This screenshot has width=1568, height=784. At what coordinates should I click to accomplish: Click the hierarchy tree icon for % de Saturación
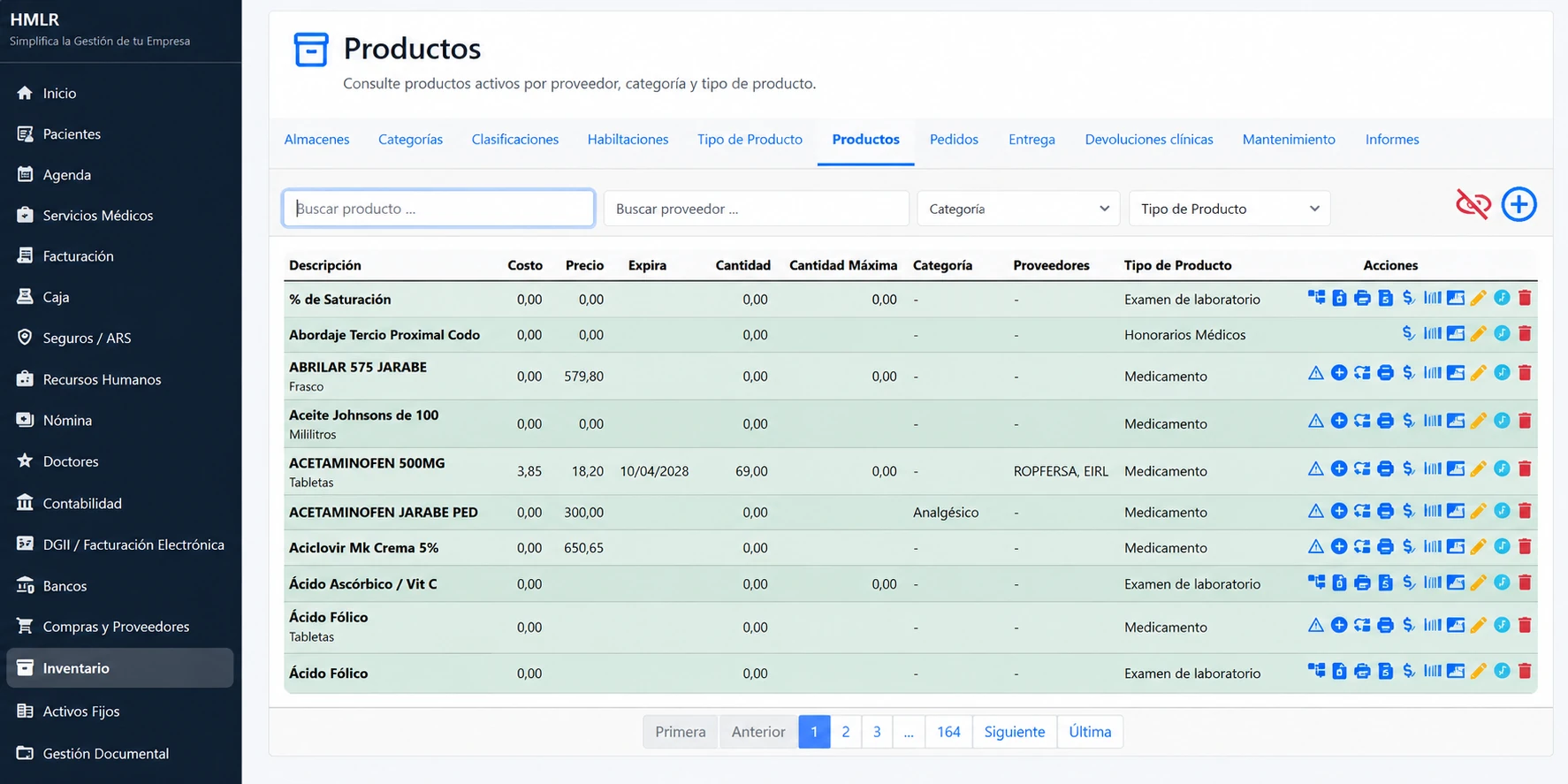coord(1316,298)
